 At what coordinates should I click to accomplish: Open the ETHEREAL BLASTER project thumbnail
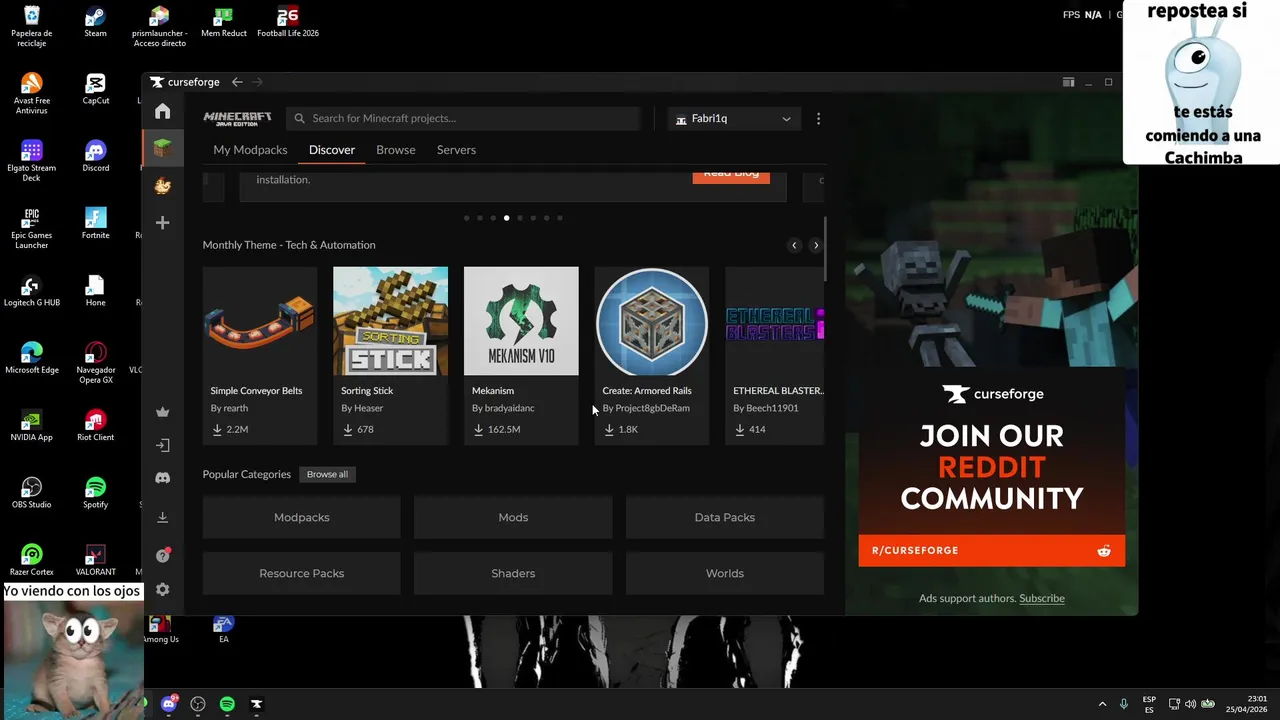pos(775,321)
